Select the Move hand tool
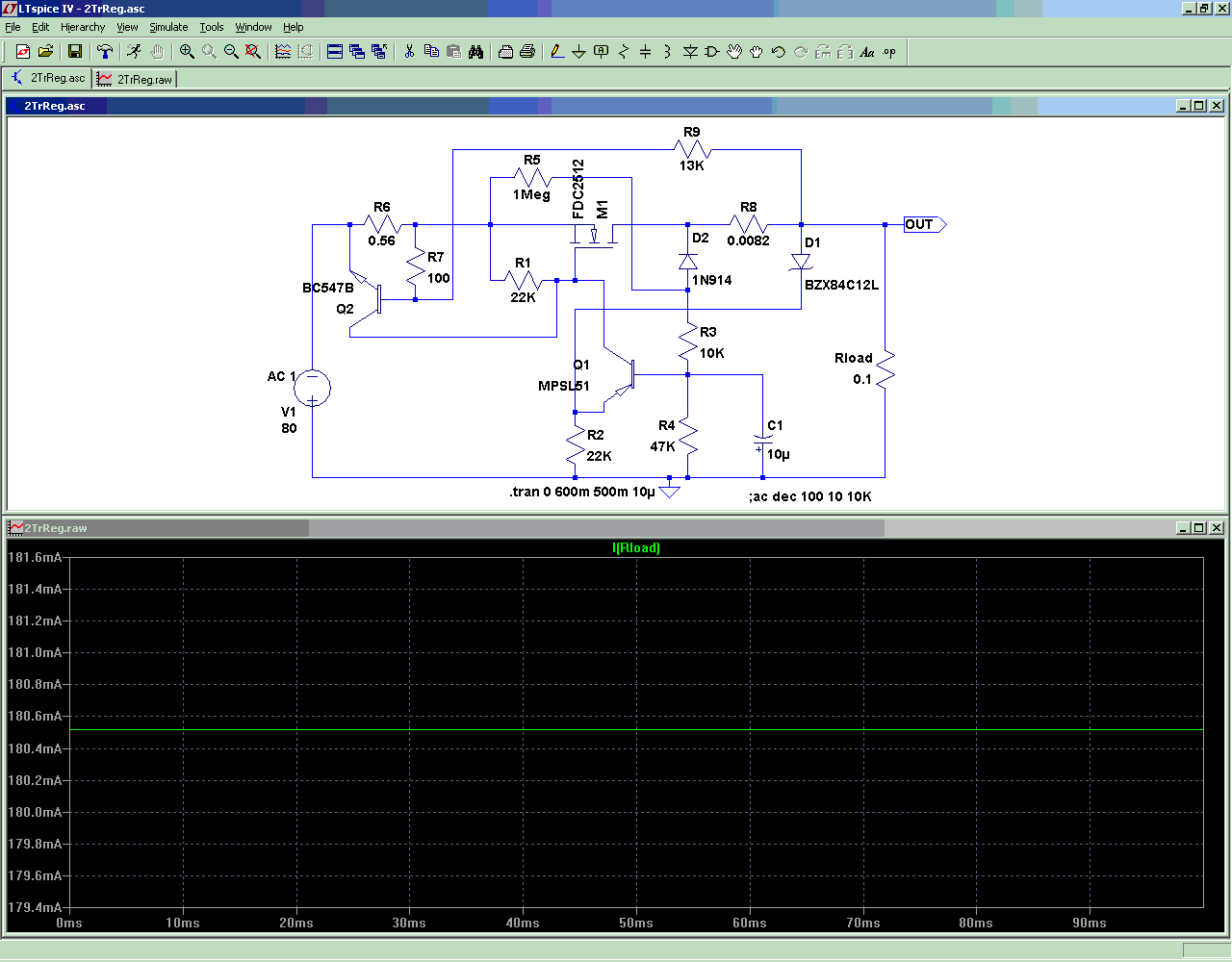The image size is (1232, 962). 734,51
